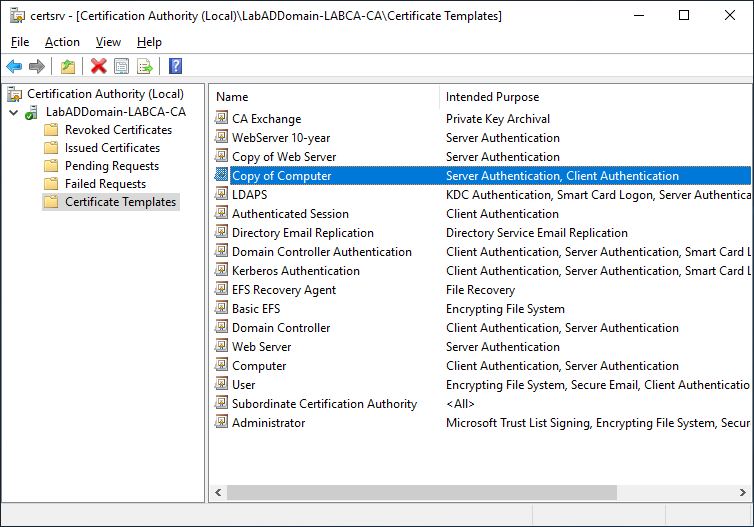Click the CA Exchange template icon
This screenshot has height=527, width=754.
pyautogui.click(x=222, y=119)
